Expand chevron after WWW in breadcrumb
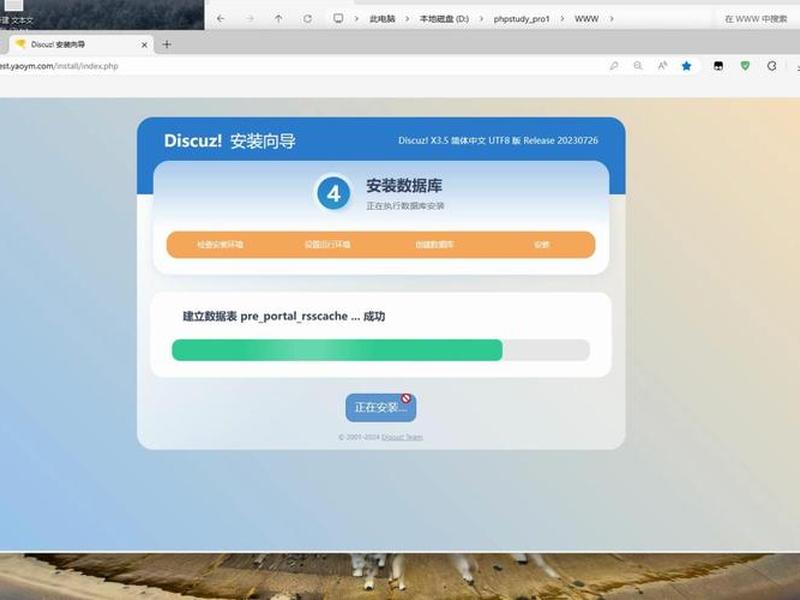This screenshot has width=800, height=600. [x=611, y=19]
